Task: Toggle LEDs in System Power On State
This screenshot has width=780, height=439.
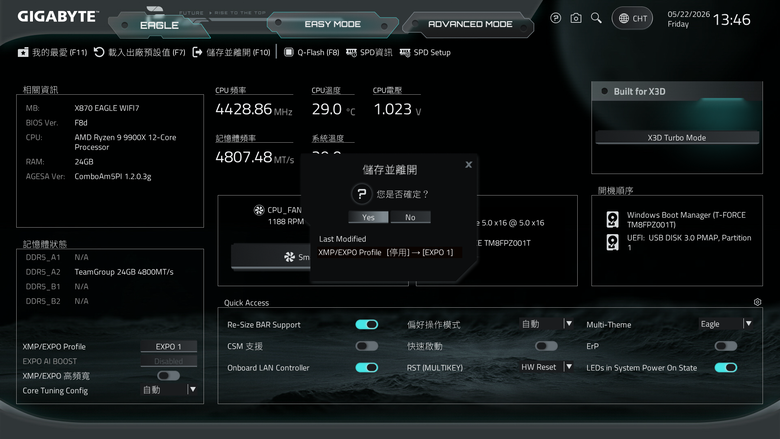Action: pyautogui.click(x=726, y=367)
